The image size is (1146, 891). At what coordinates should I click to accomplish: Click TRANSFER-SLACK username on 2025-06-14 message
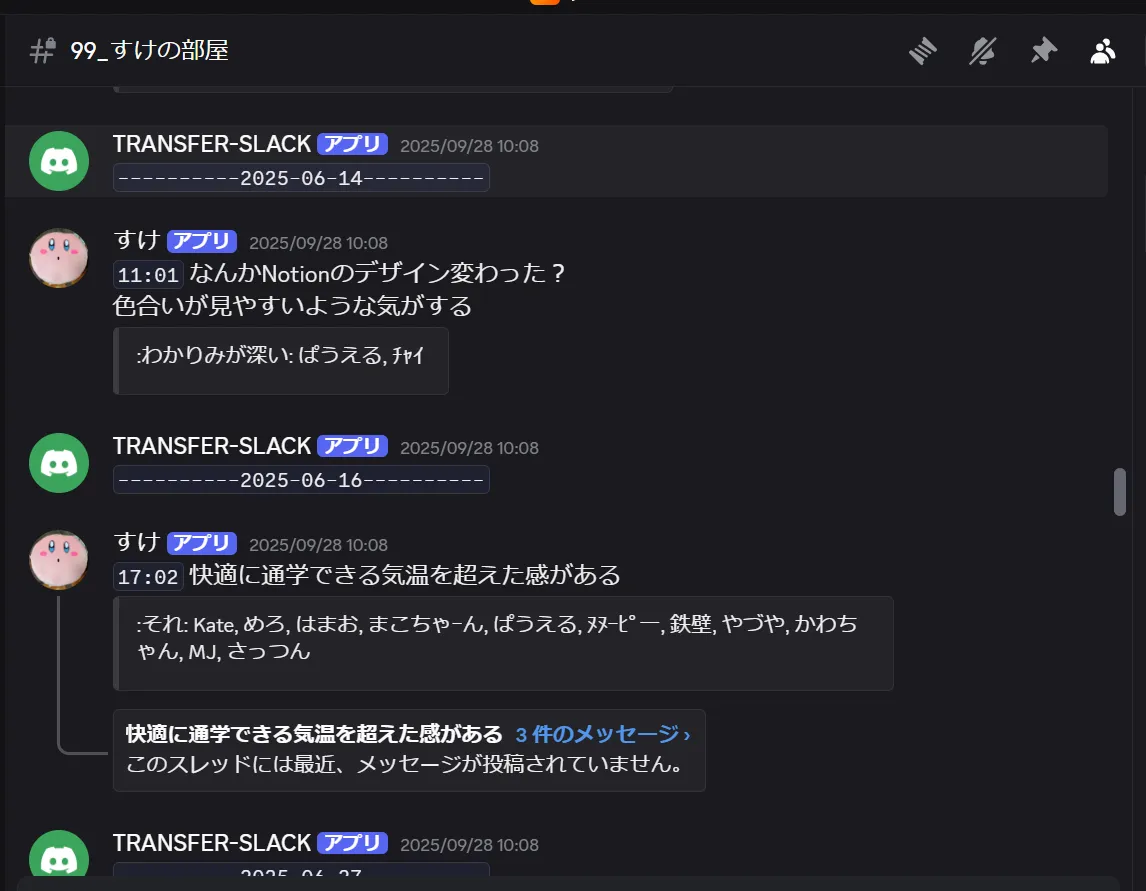coord(212,144)
